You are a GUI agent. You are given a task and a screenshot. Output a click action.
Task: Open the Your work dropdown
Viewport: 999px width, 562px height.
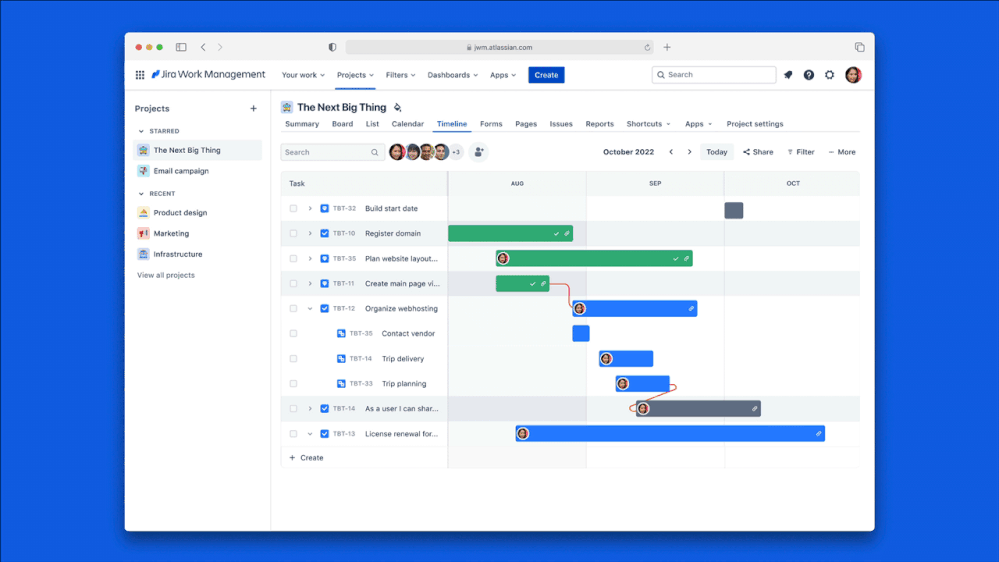303,75
